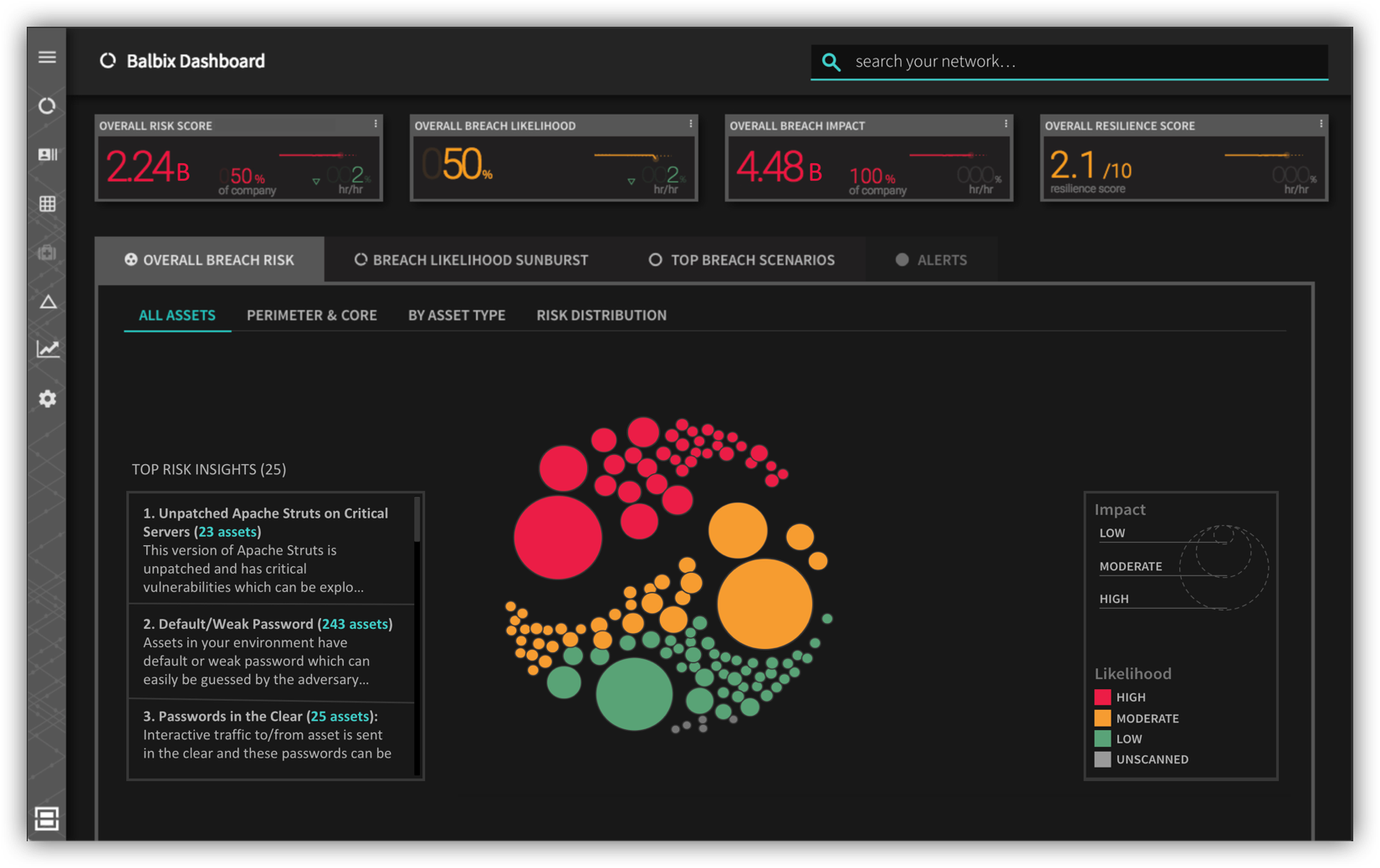Select the All Assets sub-tab
Screen dimensions: 1380x868
coord(177,315)
